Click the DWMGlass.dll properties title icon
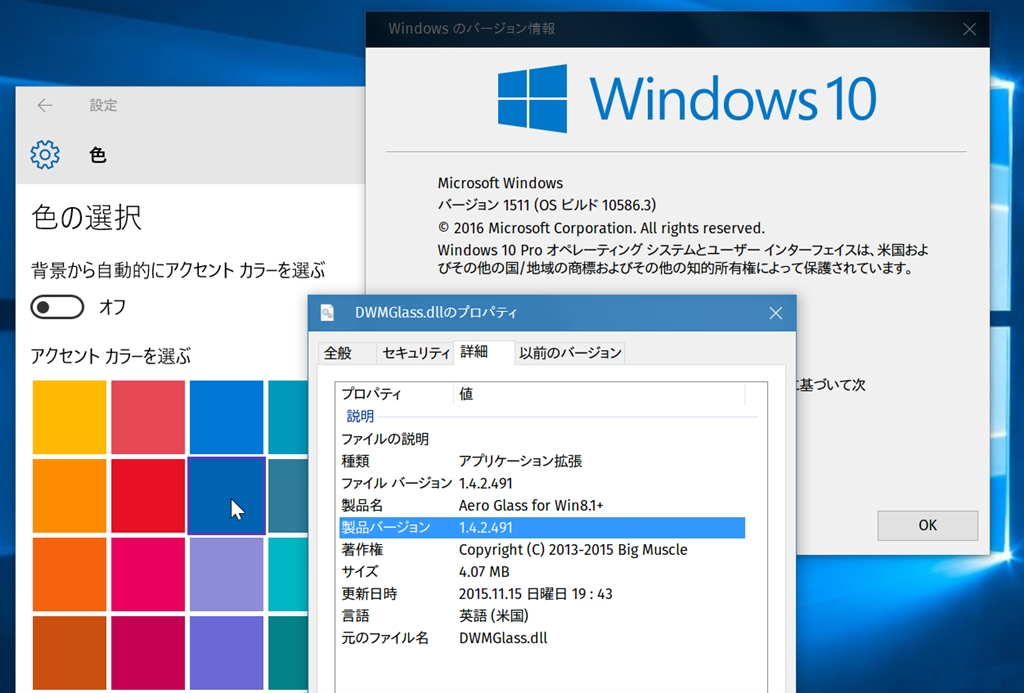The height and width of the screenshot is (693, 1024). tap(327, 313)
